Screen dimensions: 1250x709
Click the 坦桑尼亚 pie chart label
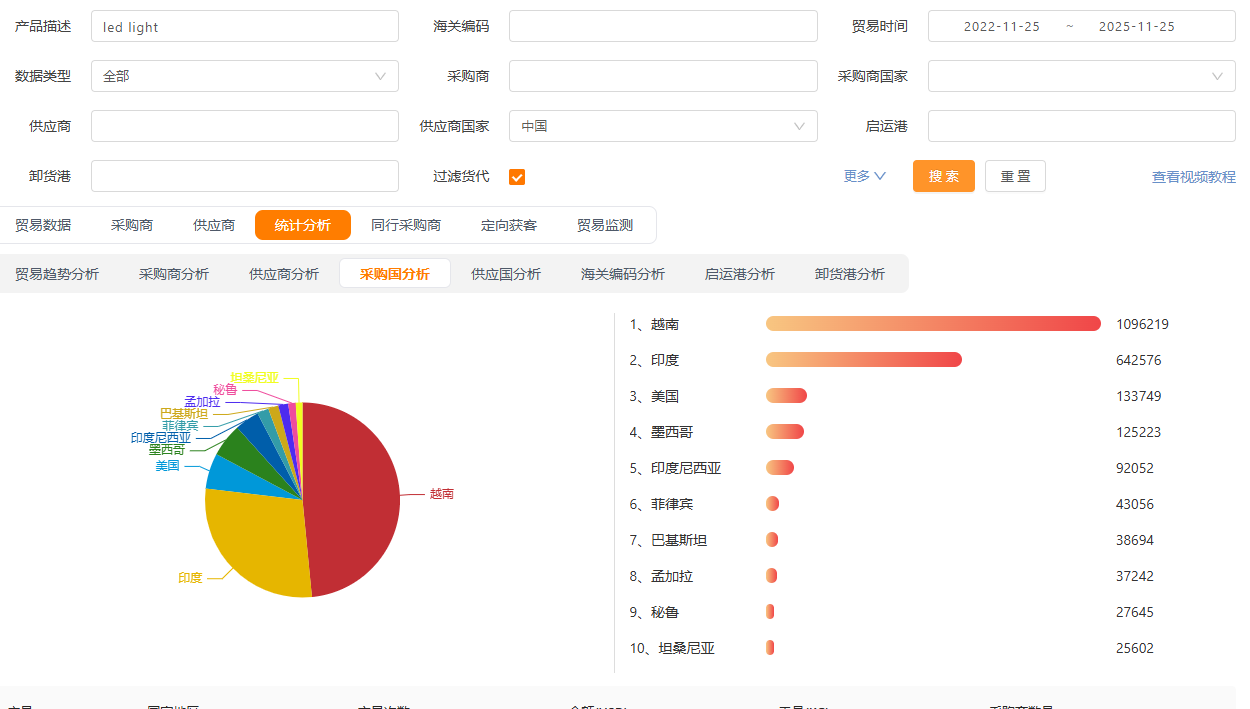[x=255, y=377]
